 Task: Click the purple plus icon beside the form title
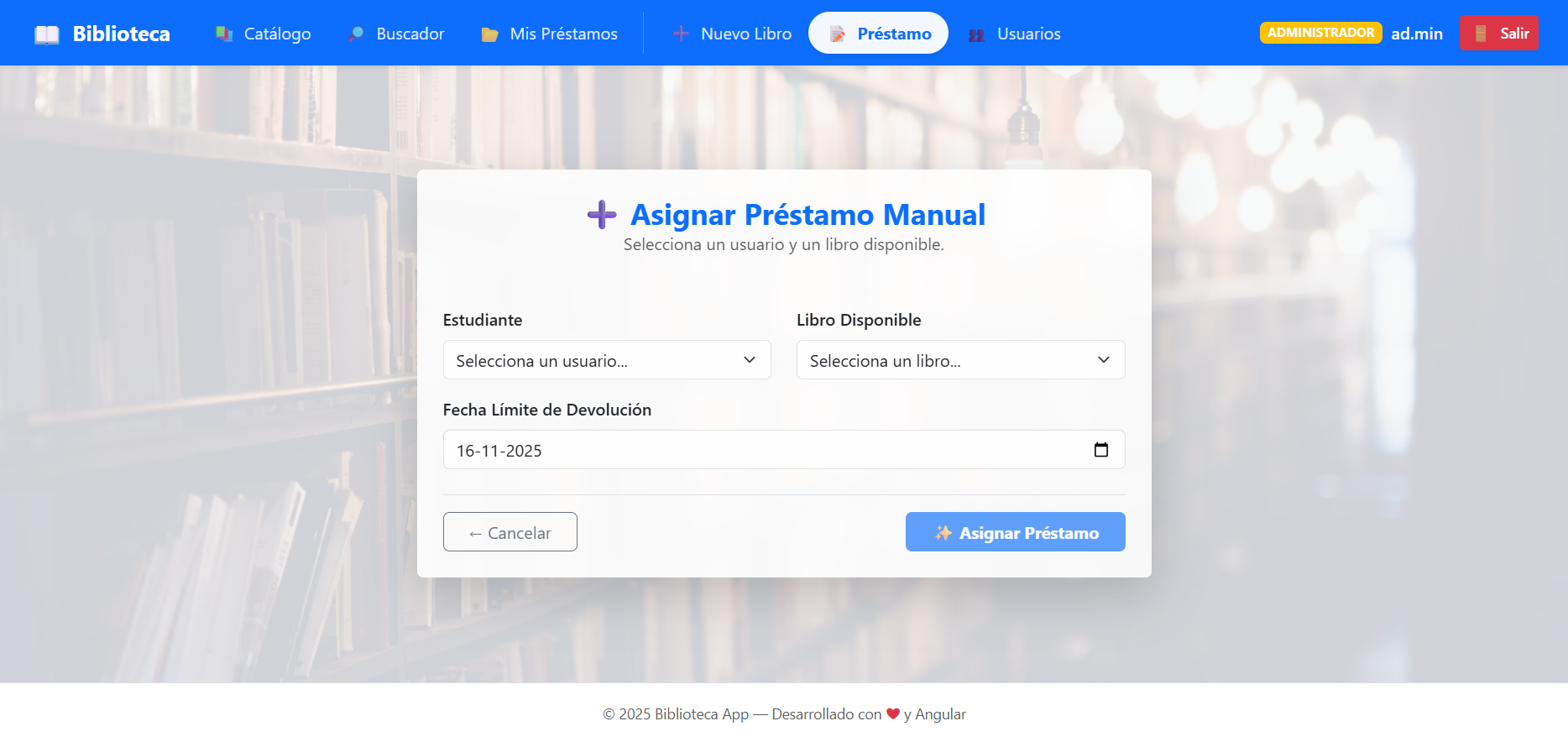click(602, 215)
